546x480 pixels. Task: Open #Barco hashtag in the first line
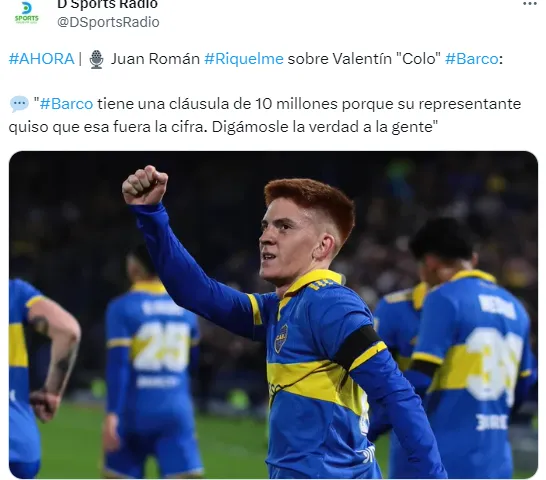click(472, 59)
